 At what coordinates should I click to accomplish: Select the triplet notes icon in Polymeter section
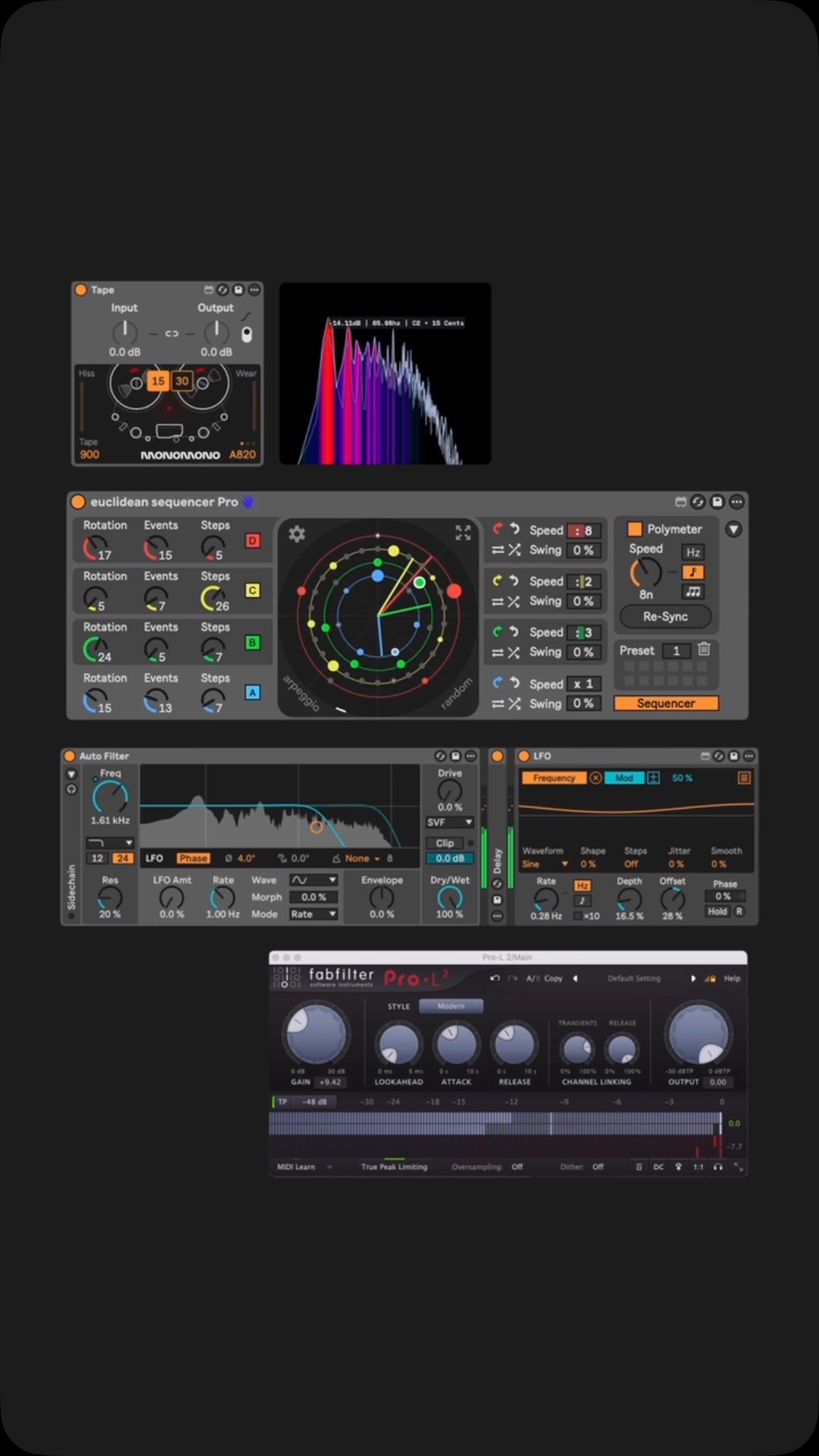(x=693, y=592)
